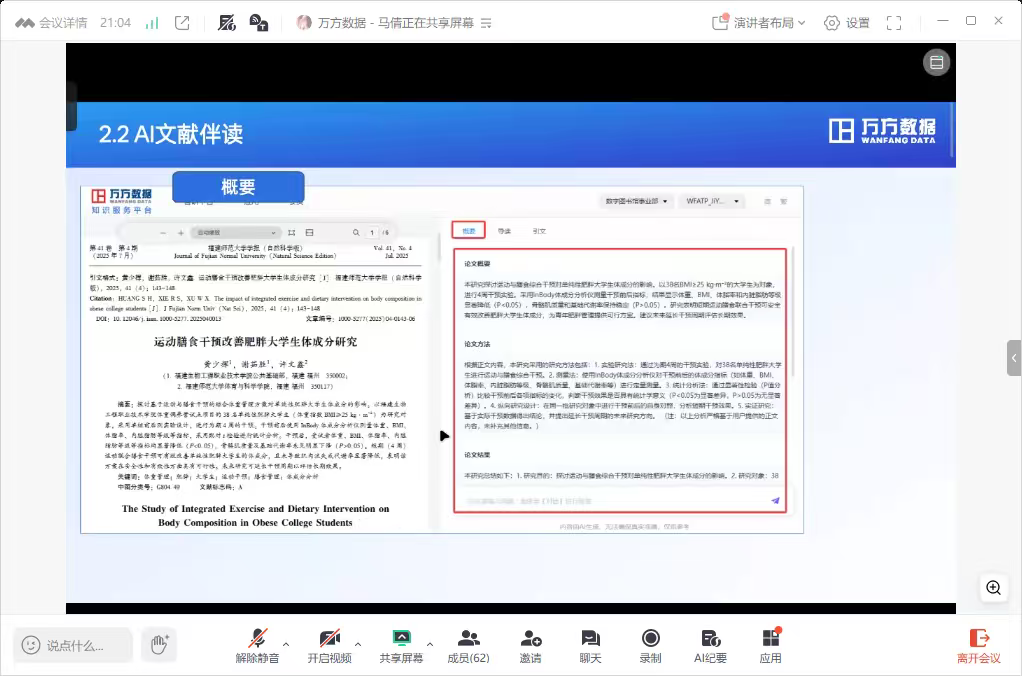The height and width of the screenshot is (676, 1022).
Task: Open the members list (成员)
Action: tap(467, 645)
